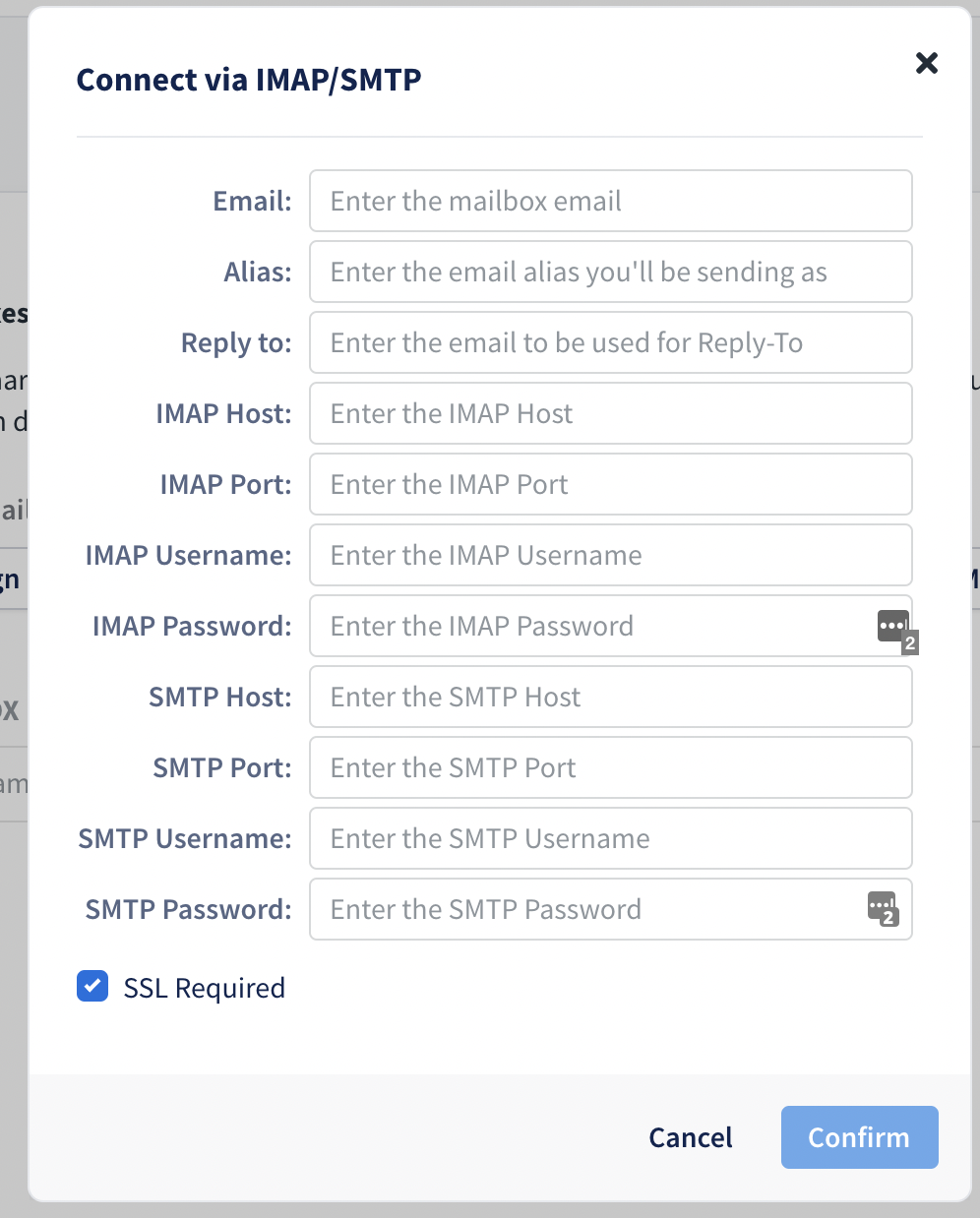The height and width of the screenshot is (1218, 980).
Task: Click the Email field label
Action: tap(252, 201)
